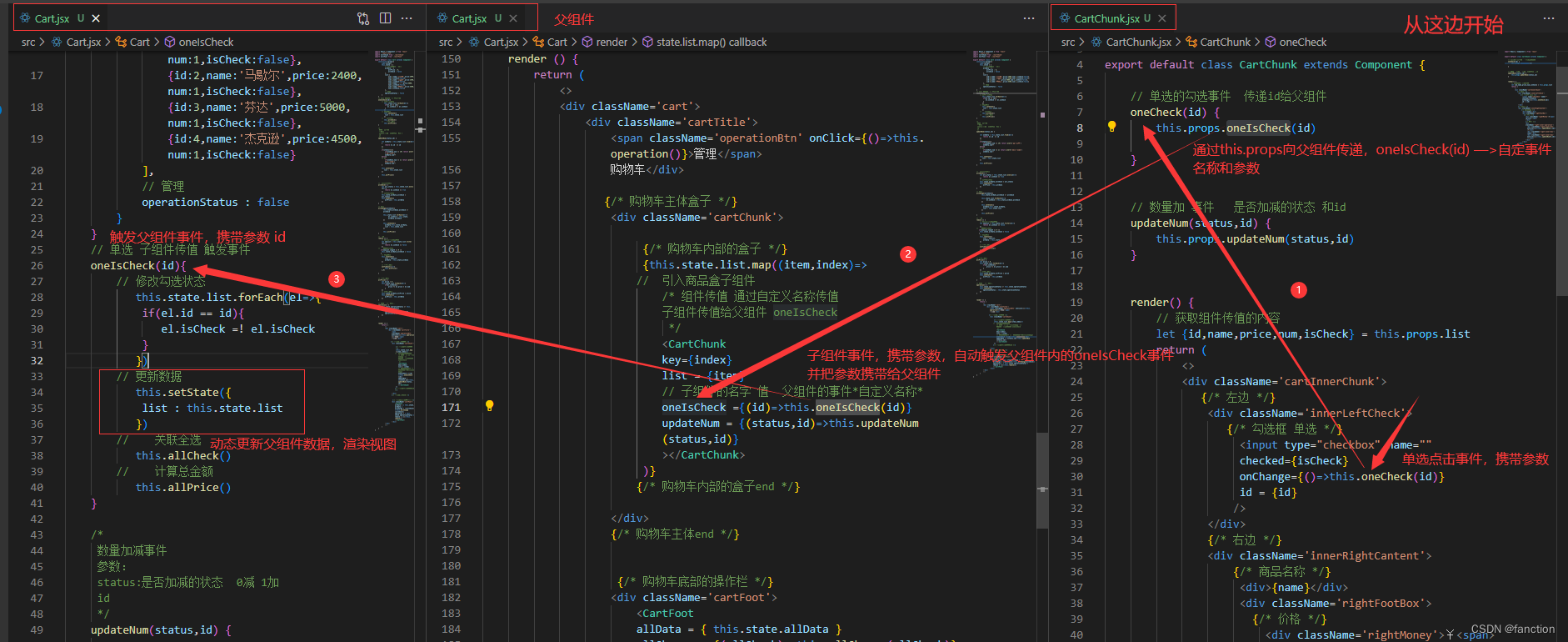The width and height of the screenshot is (1568, 642).
Task: Click line number 32 in left editor
Action: click(x=37, y=360)
